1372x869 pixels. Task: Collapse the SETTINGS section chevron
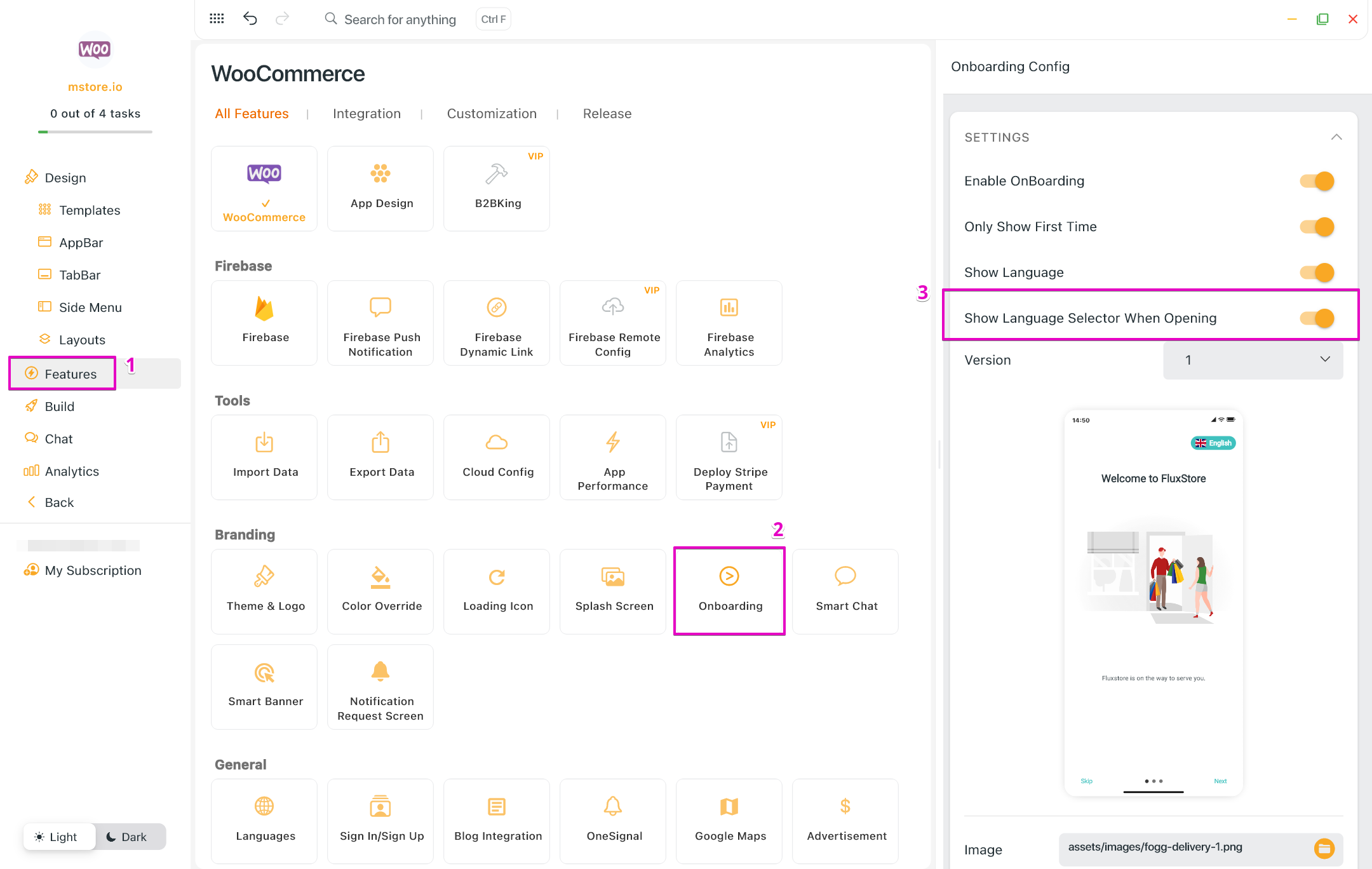coord(1336,137)
